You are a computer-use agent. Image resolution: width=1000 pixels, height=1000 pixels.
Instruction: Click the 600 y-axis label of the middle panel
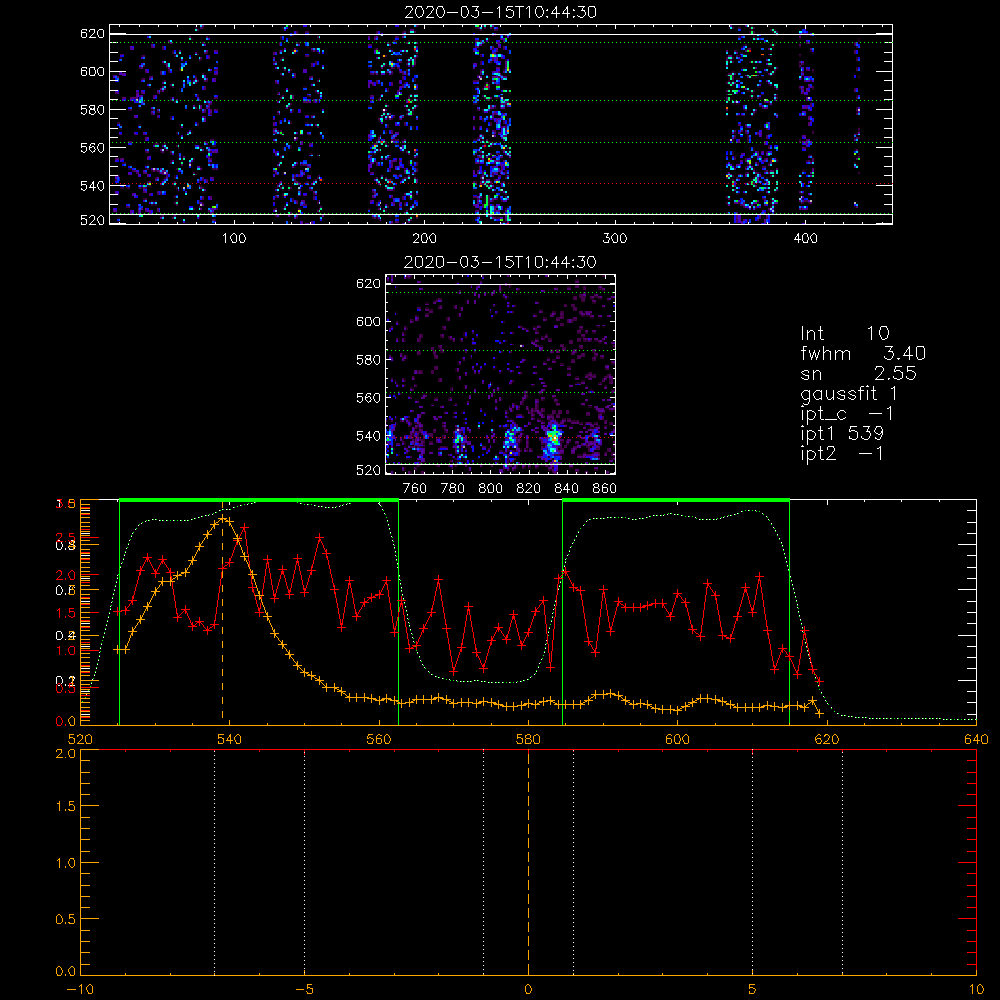[x=368, y=321]
